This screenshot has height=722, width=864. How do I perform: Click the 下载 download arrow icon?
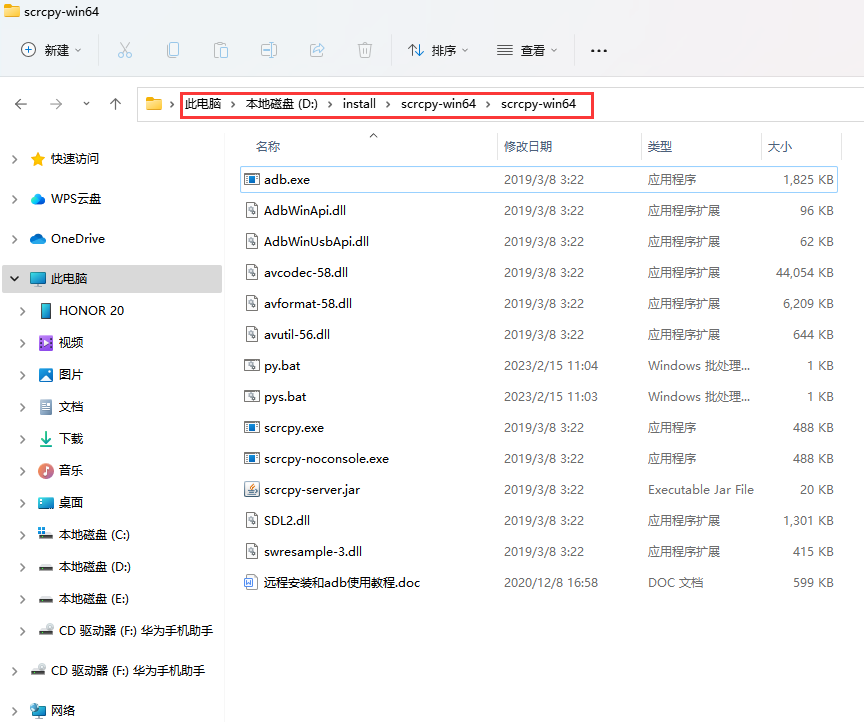point(46,439)
